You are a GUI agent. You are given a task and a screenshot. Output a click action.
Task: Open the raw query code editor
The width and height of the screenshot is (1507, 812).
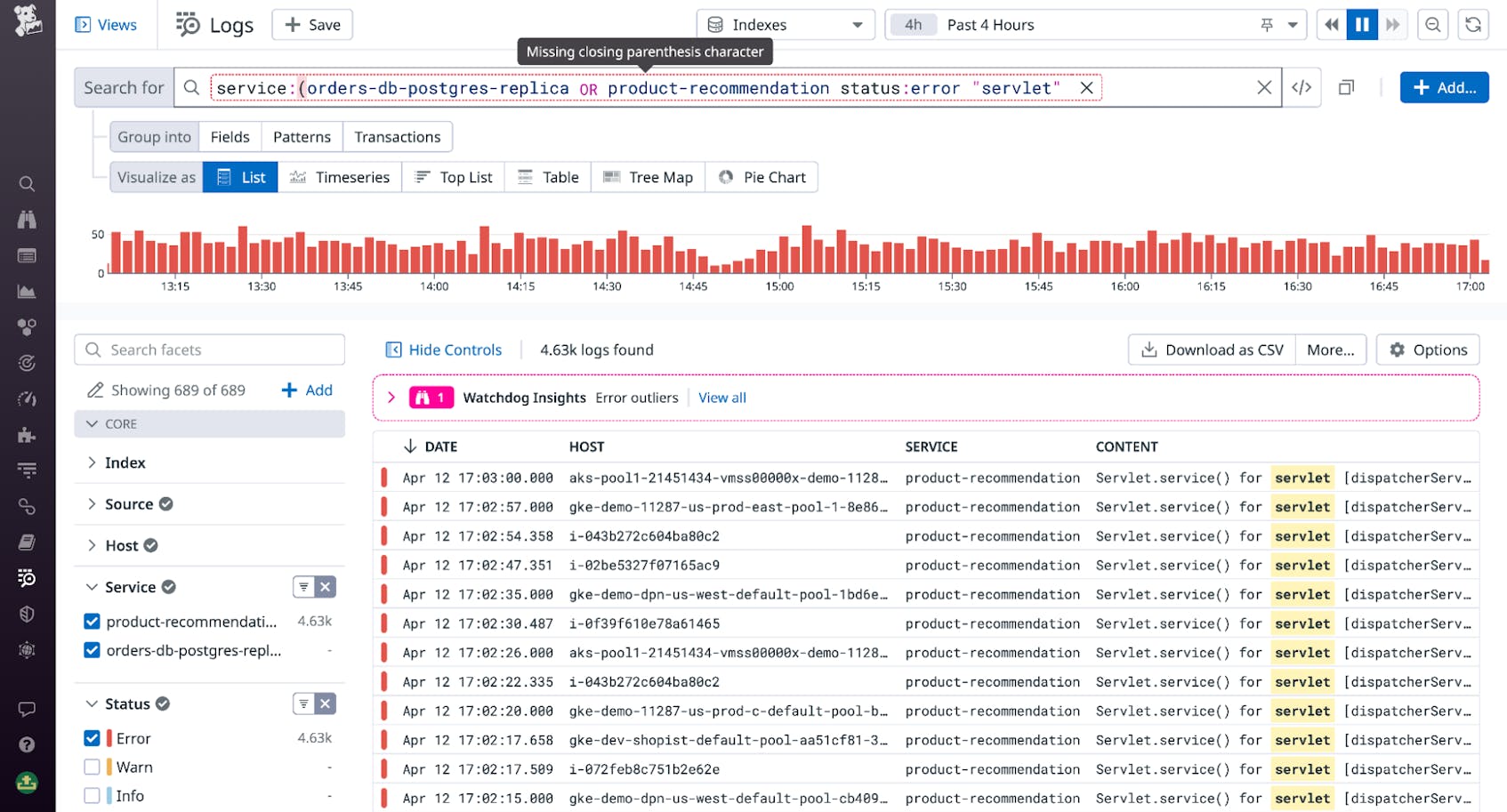click(1301, 87)
